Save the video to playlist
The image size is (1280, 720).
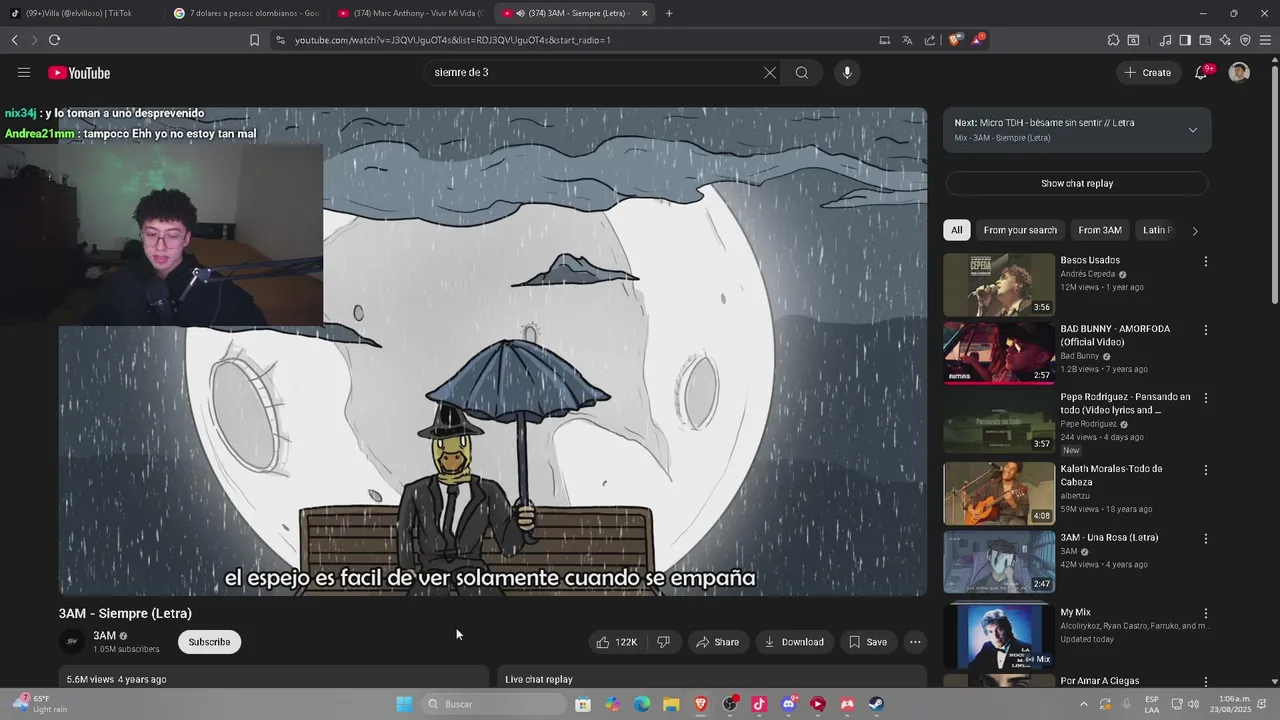click(x=868, y=642)
